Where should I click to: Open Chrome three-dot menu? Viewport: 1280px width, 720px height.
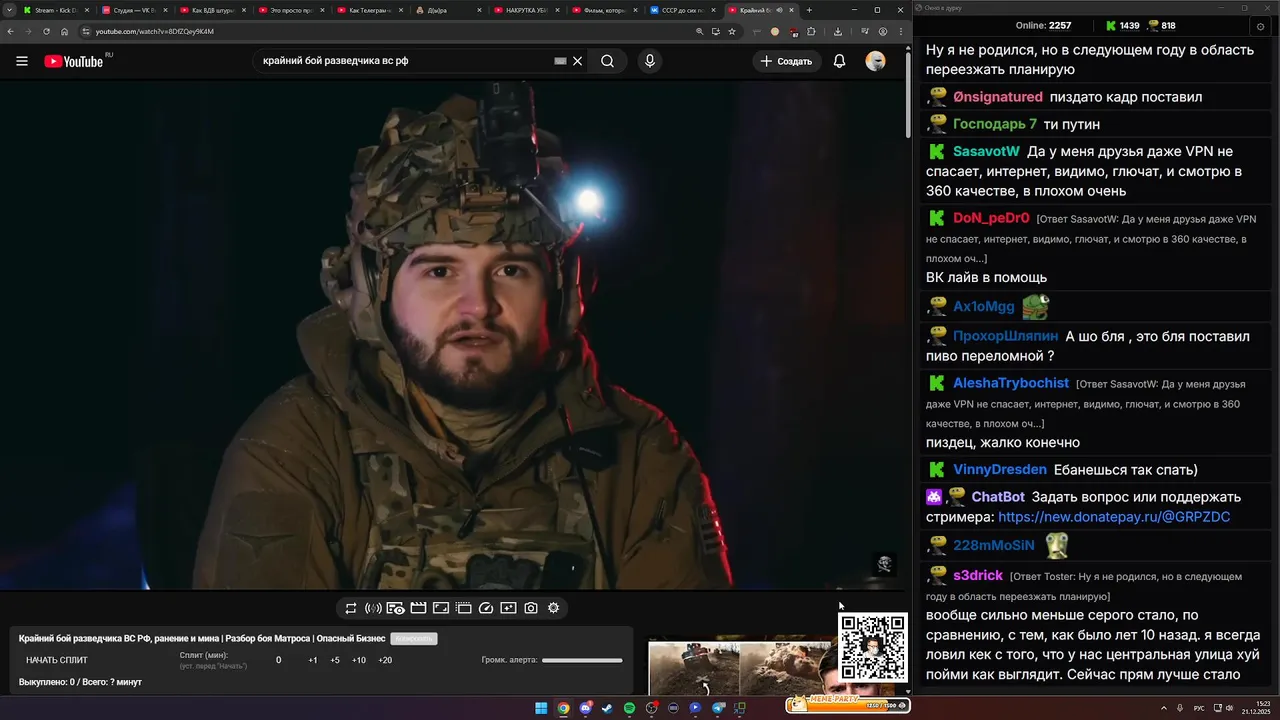900,31
